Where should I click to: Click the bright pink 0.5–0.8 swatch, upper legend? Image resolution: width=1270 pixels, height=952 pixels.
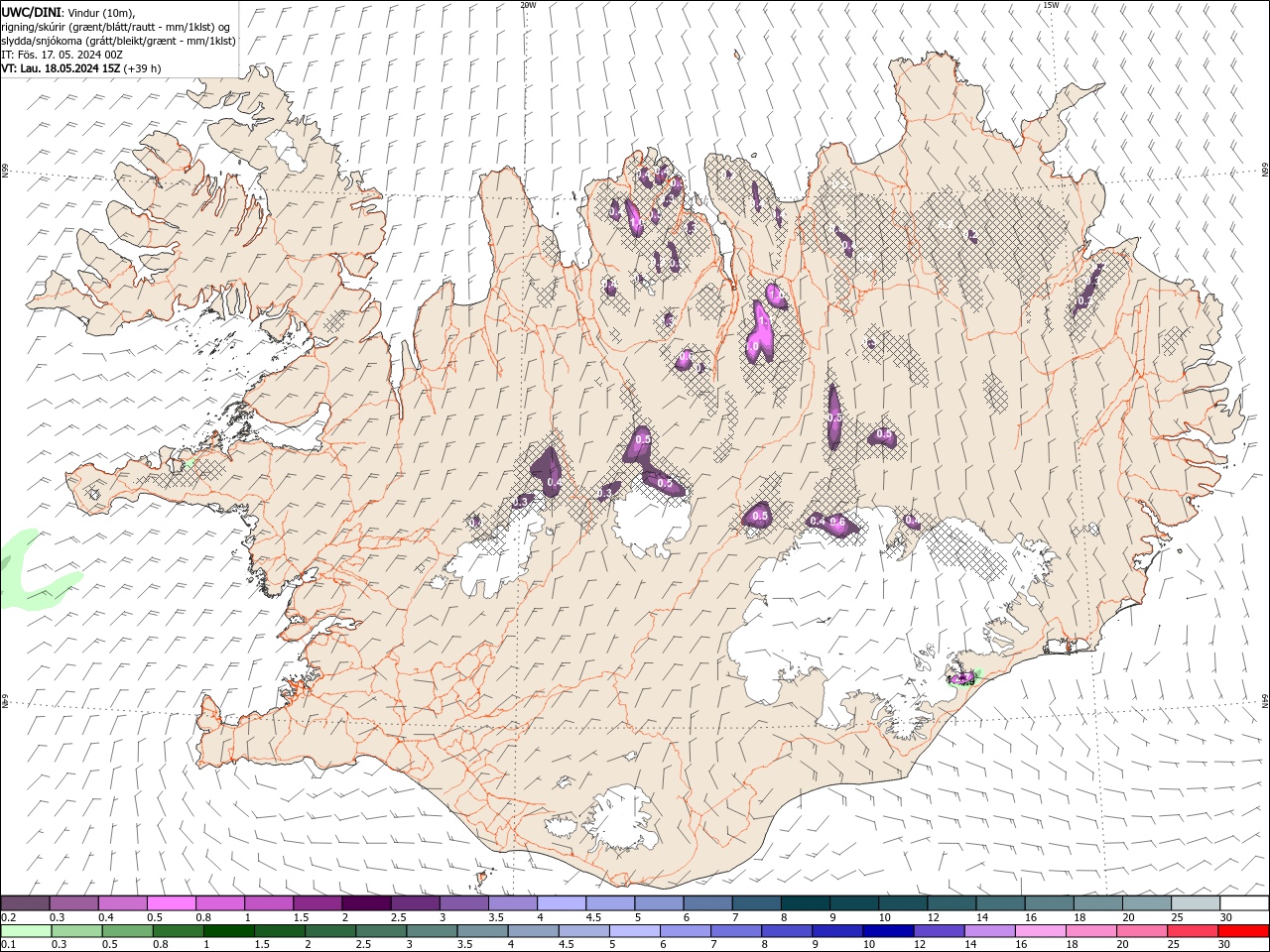click(172, 903)
